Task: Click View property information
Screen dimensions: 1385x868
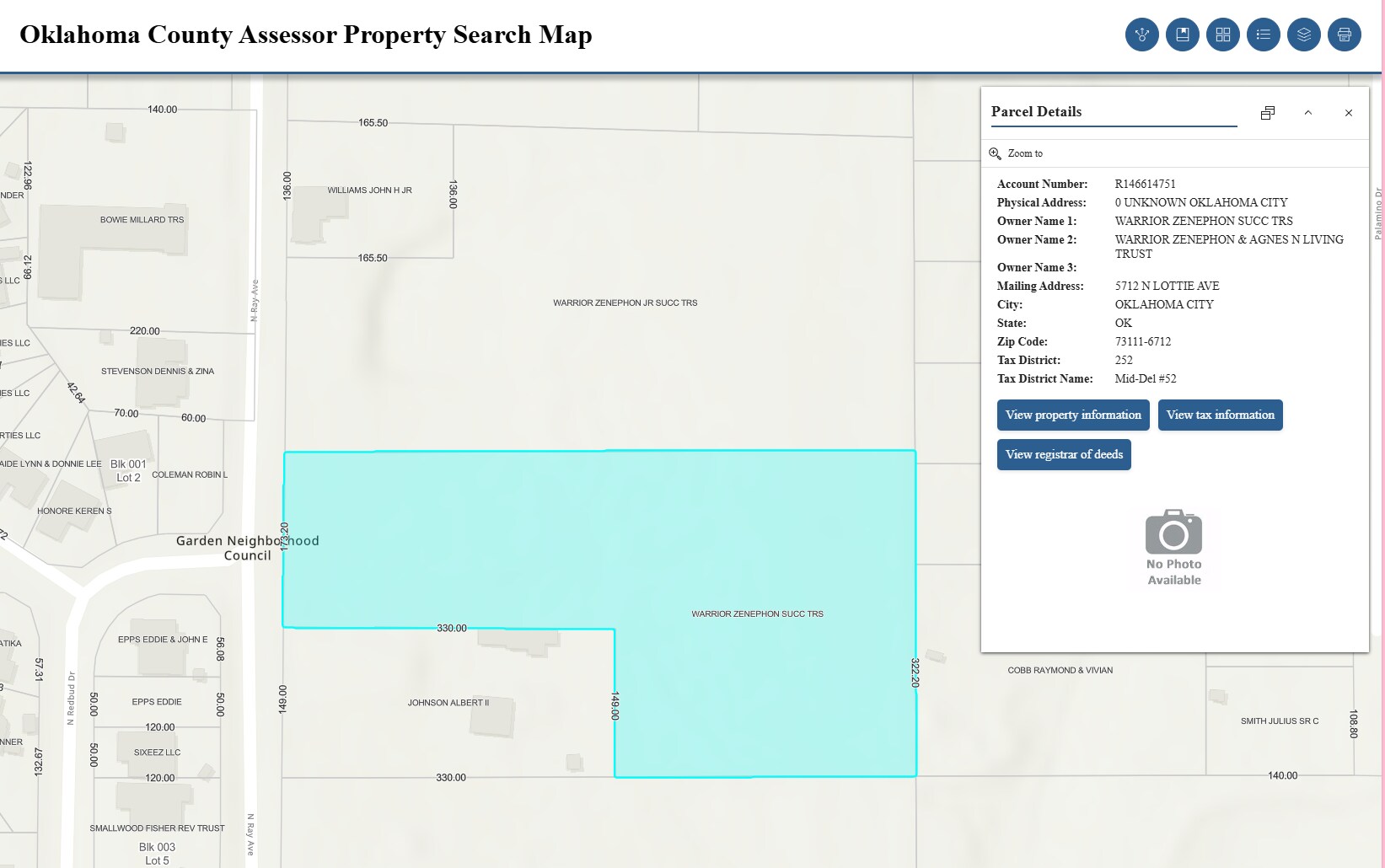Action: click(x=1073, y=415)
